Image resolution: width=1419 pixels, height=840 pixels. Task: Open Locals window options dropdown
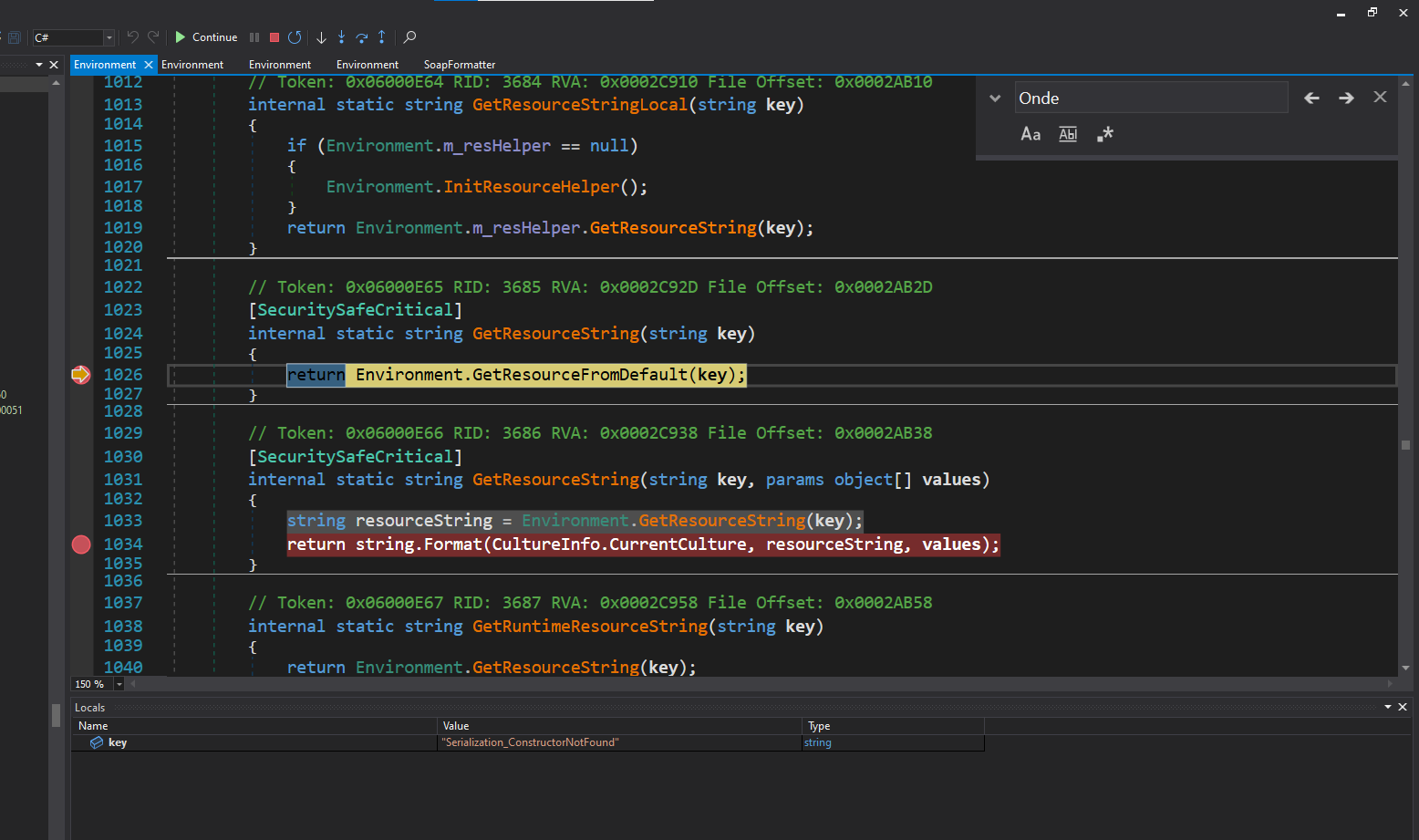1388,707
